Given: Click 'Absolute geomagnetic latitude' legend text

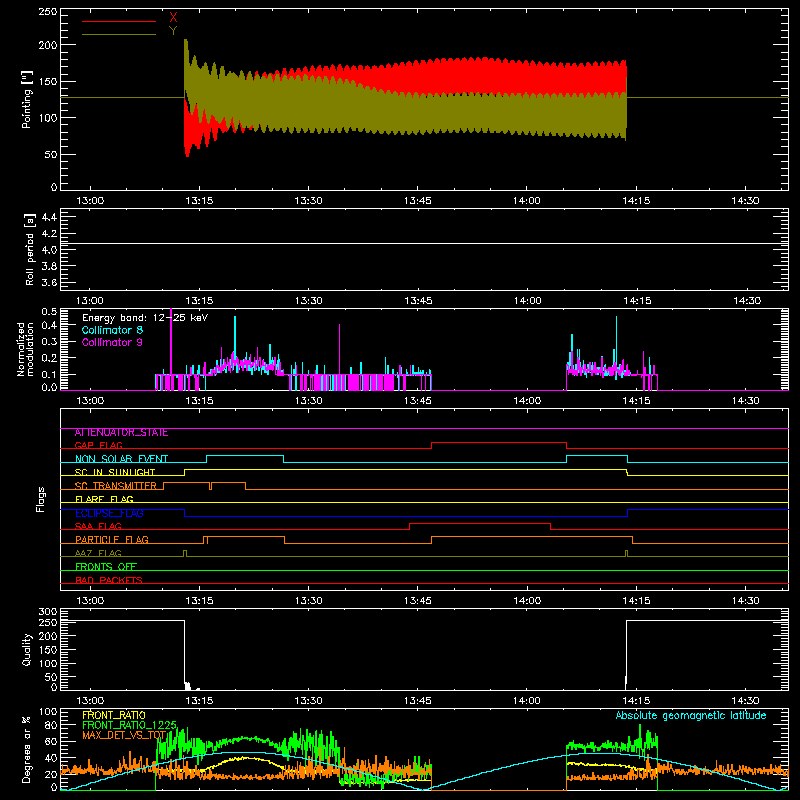Looking at the screenshot, I should pyautogui.click(x=691, y=715).
